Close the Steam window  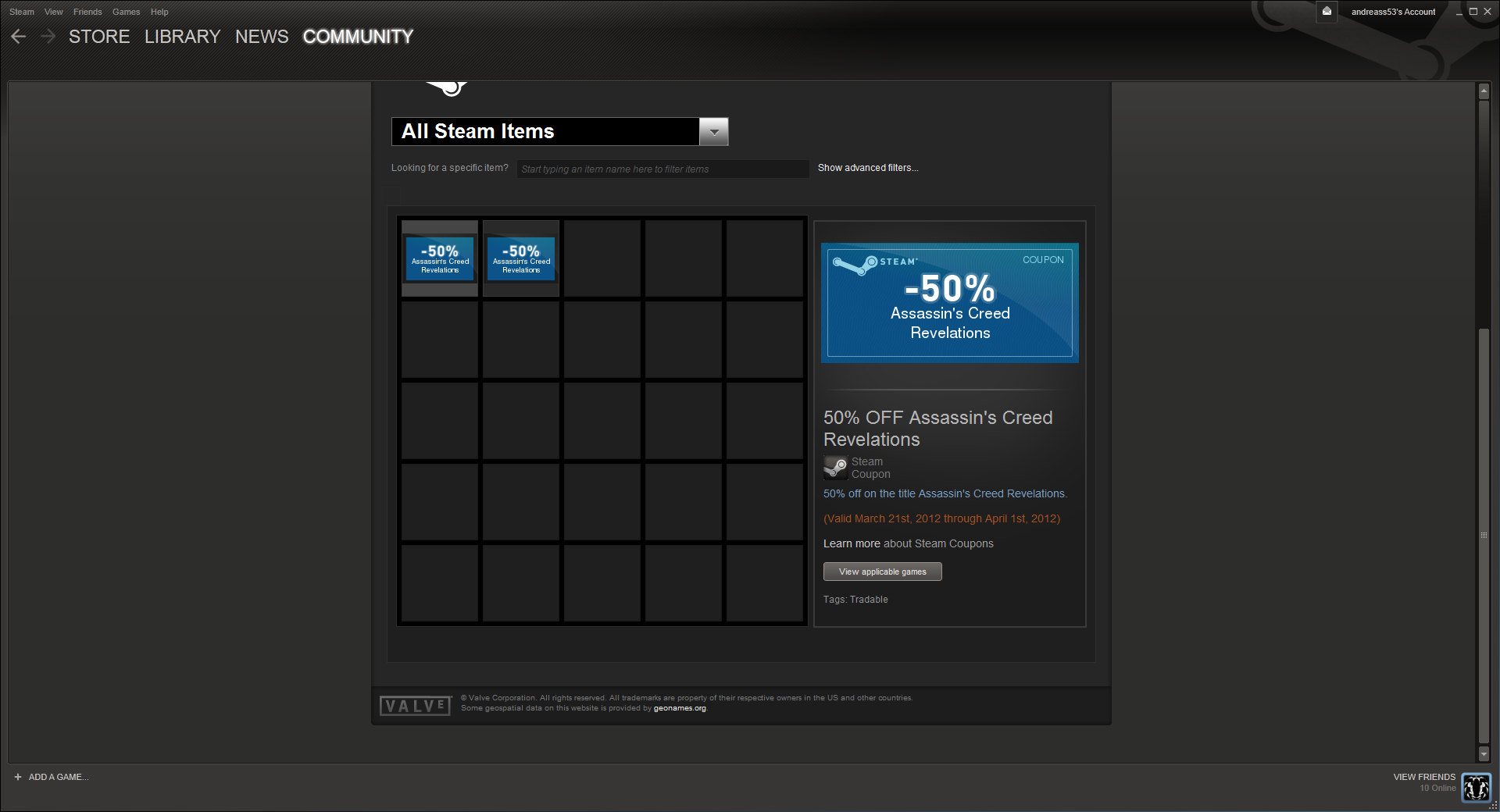(1487, 12)
